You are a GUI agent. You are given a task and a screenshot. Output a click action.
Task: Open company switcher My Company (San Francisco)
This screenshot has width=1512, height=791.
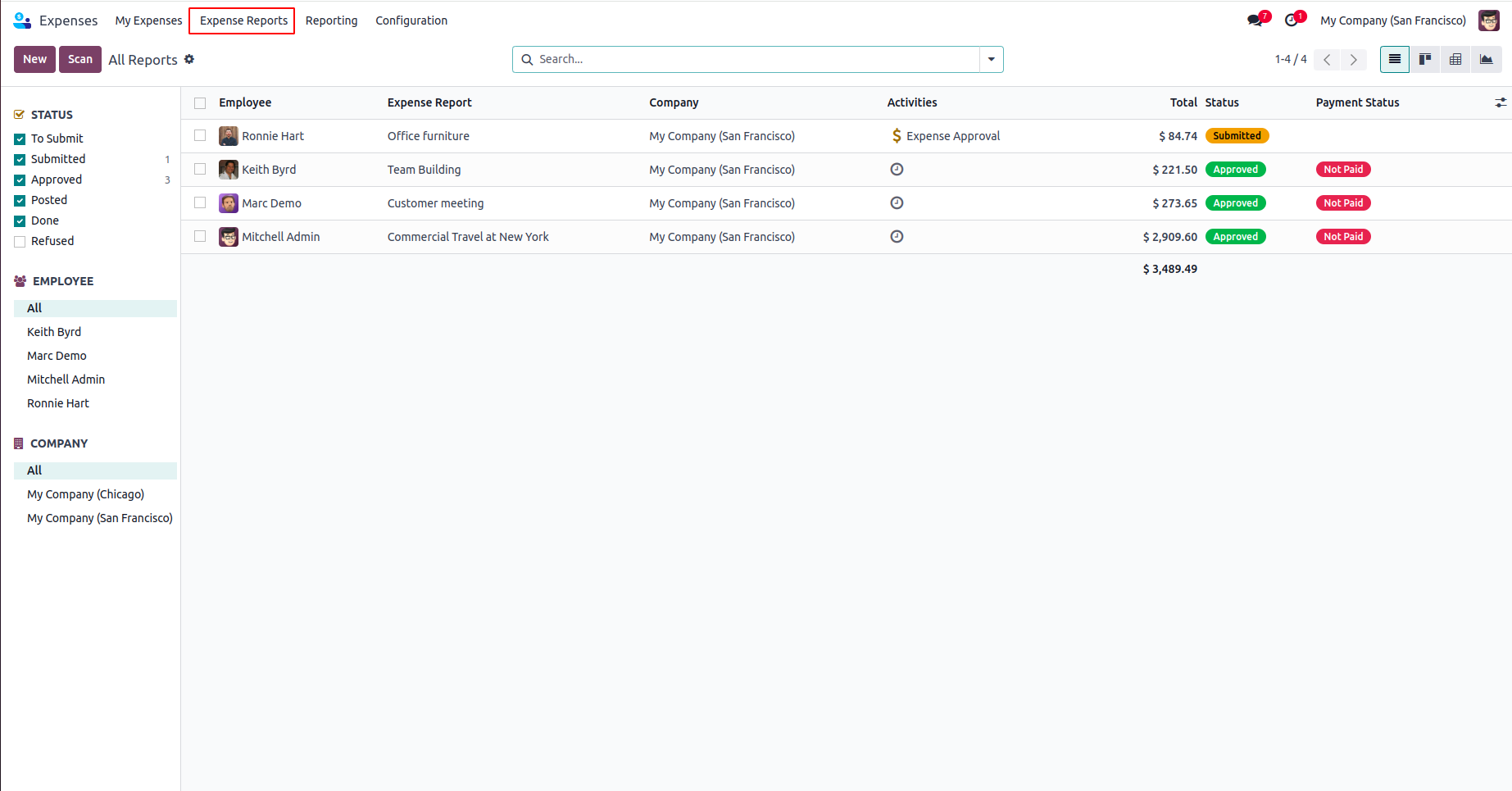pyautogui.click(x=1393, y=20)
